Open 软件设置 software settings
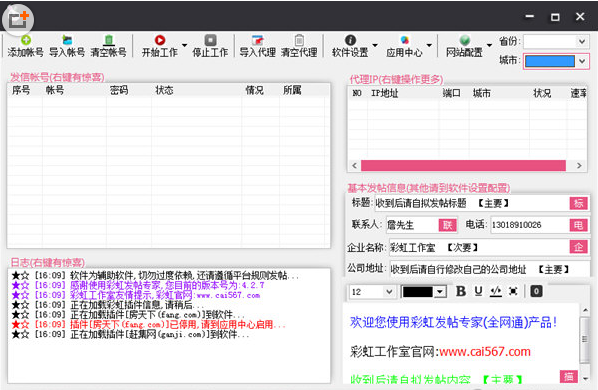The width and height of the screenshot is (598, 390). pos(350,46)
